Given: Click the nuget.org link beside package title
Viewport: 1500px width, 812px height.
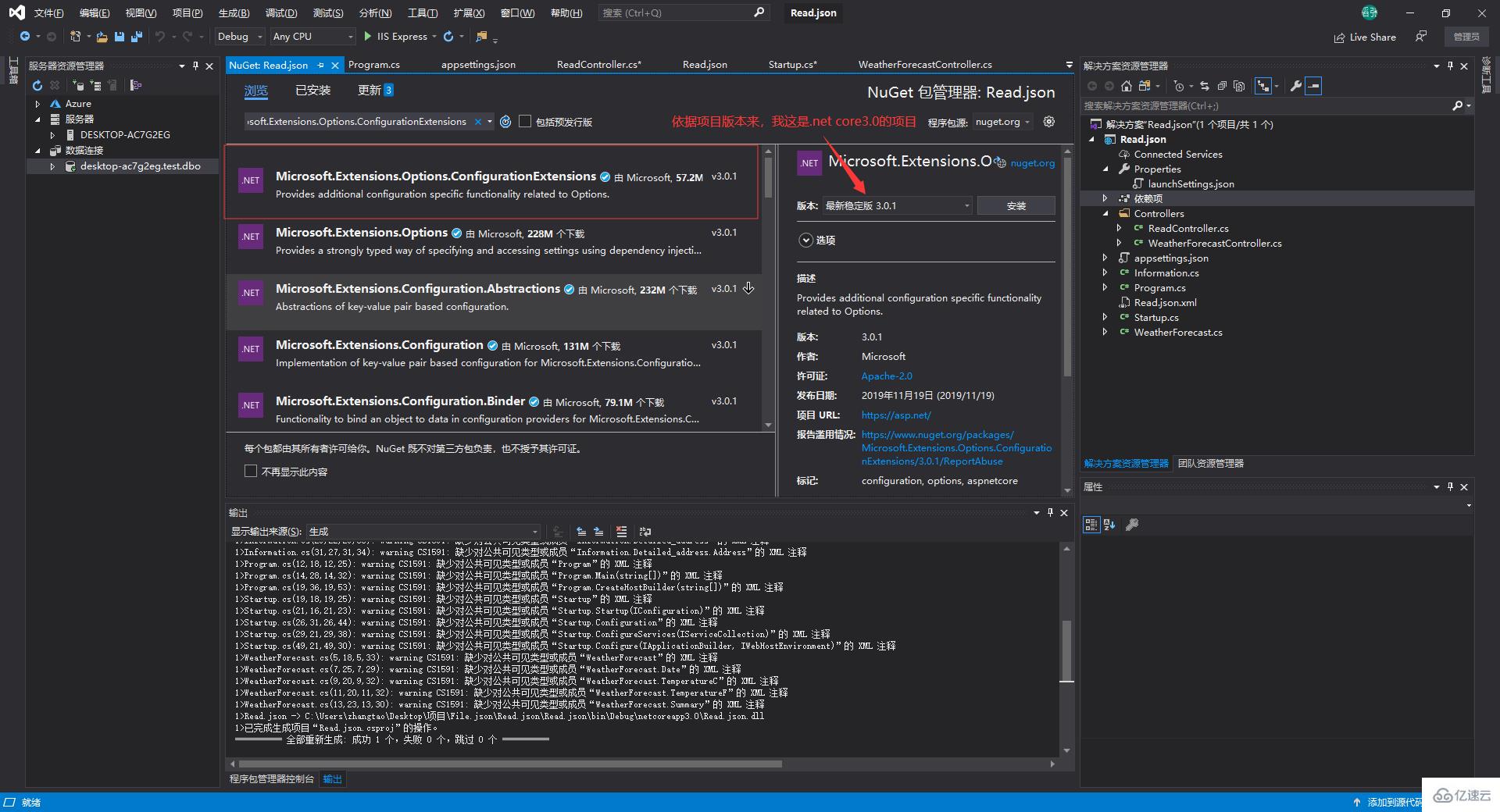Looking at the screenshot, I should (x=1032, y=163).
